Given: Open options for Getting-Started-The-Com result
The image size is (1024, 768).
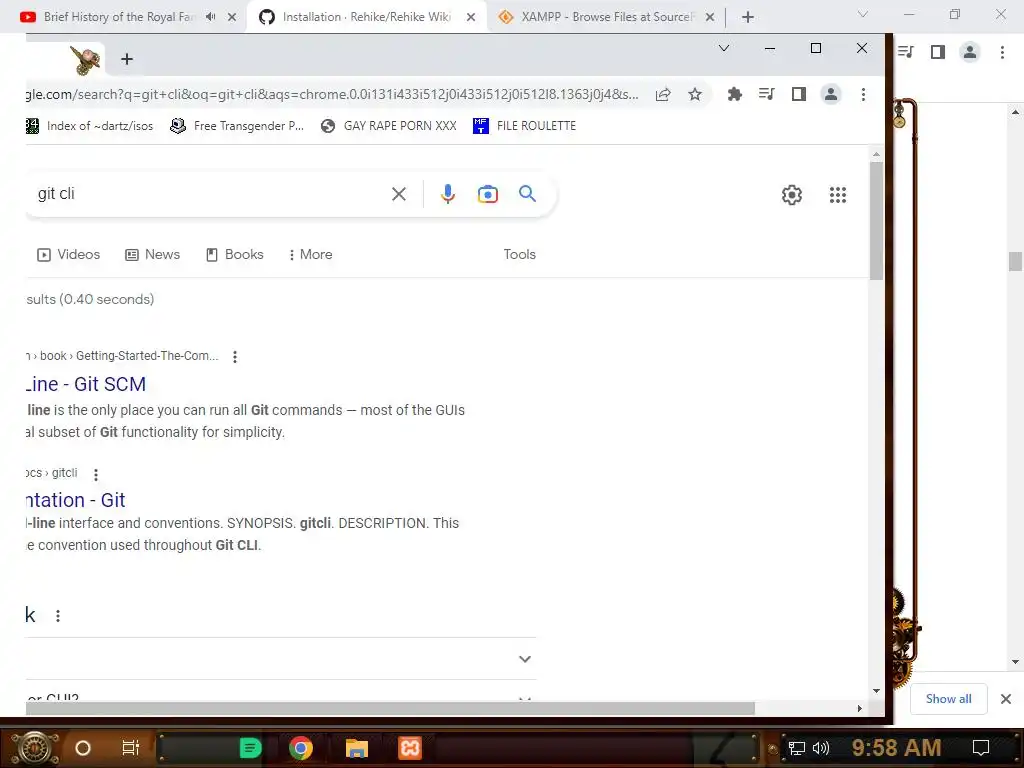Looking at the screenshot, I should tap(234, 357).
